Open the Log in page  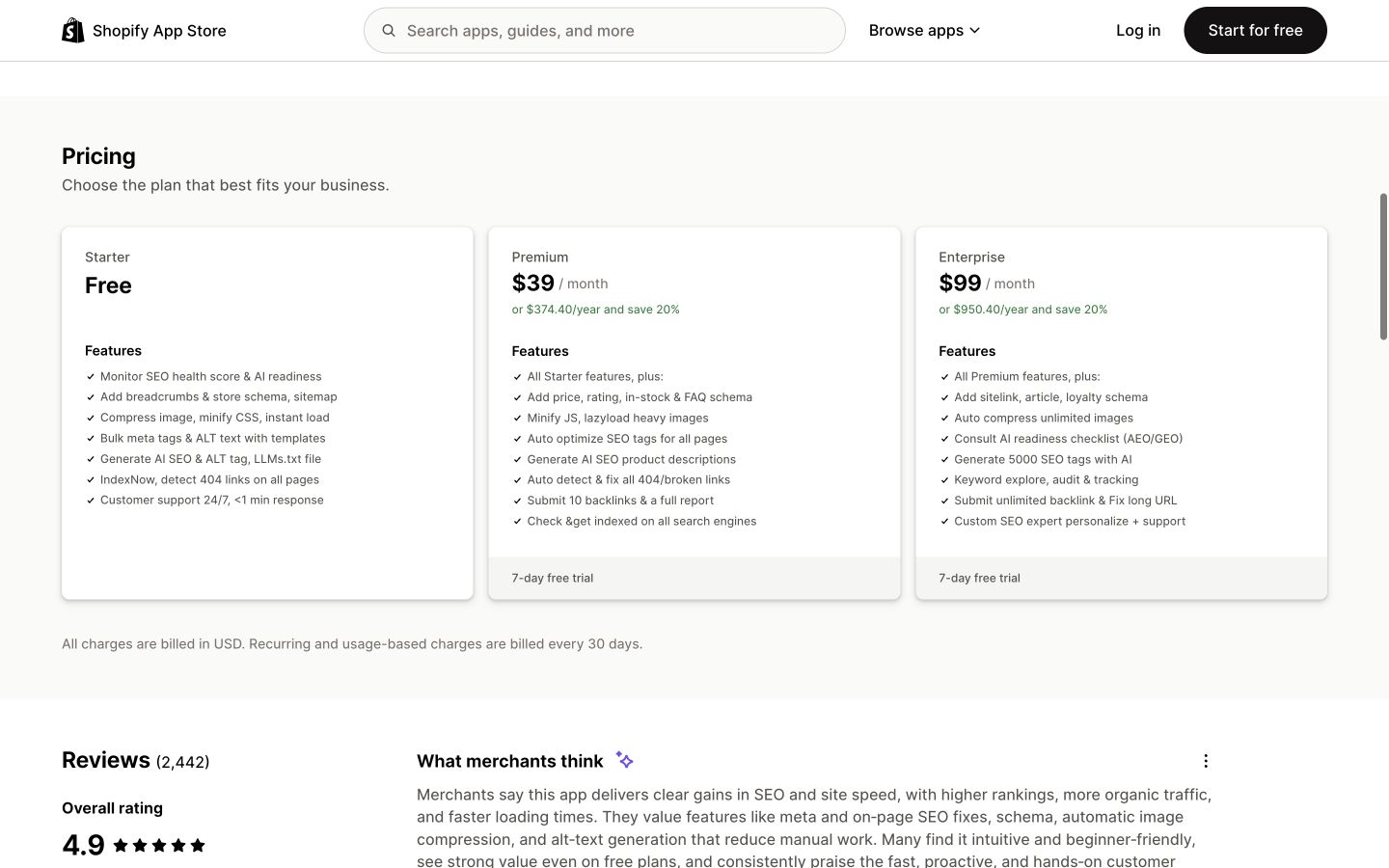(1138, 31)
